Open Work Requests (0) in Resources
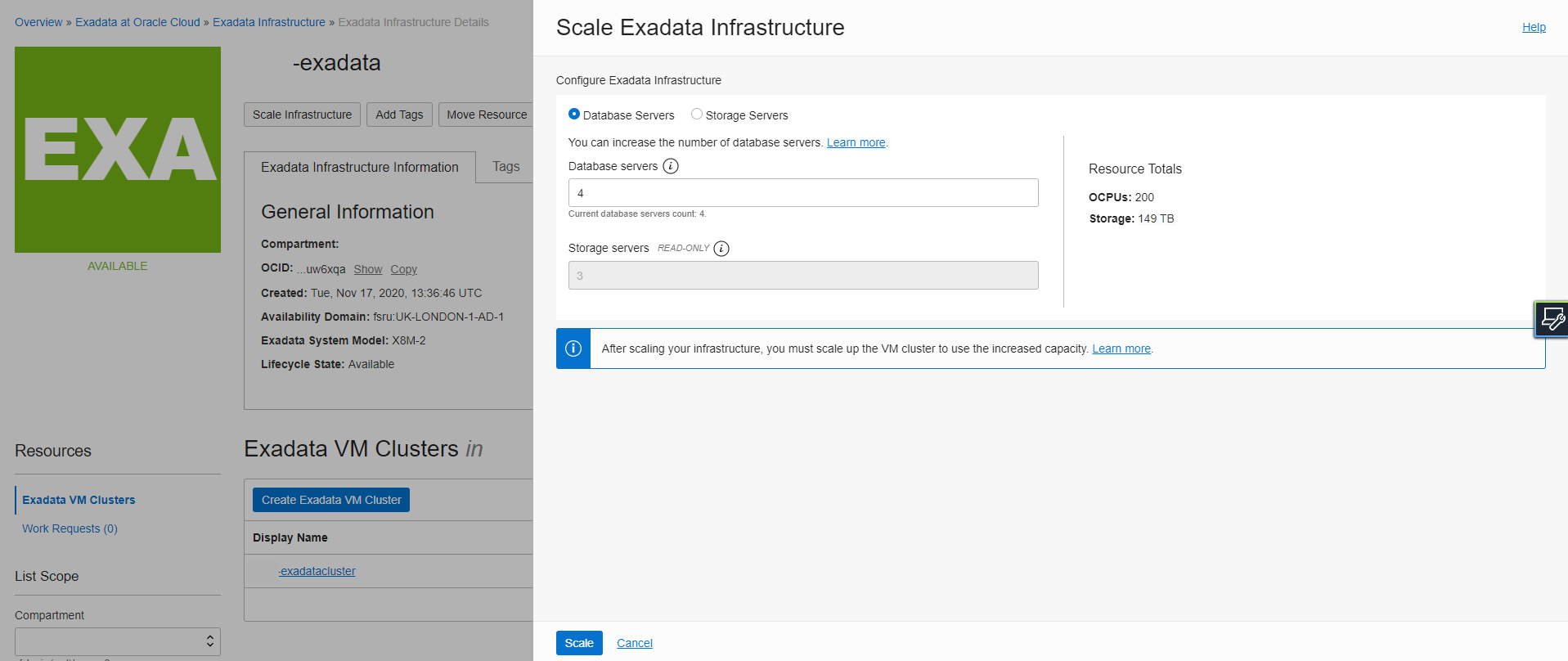 click(70, 528)
